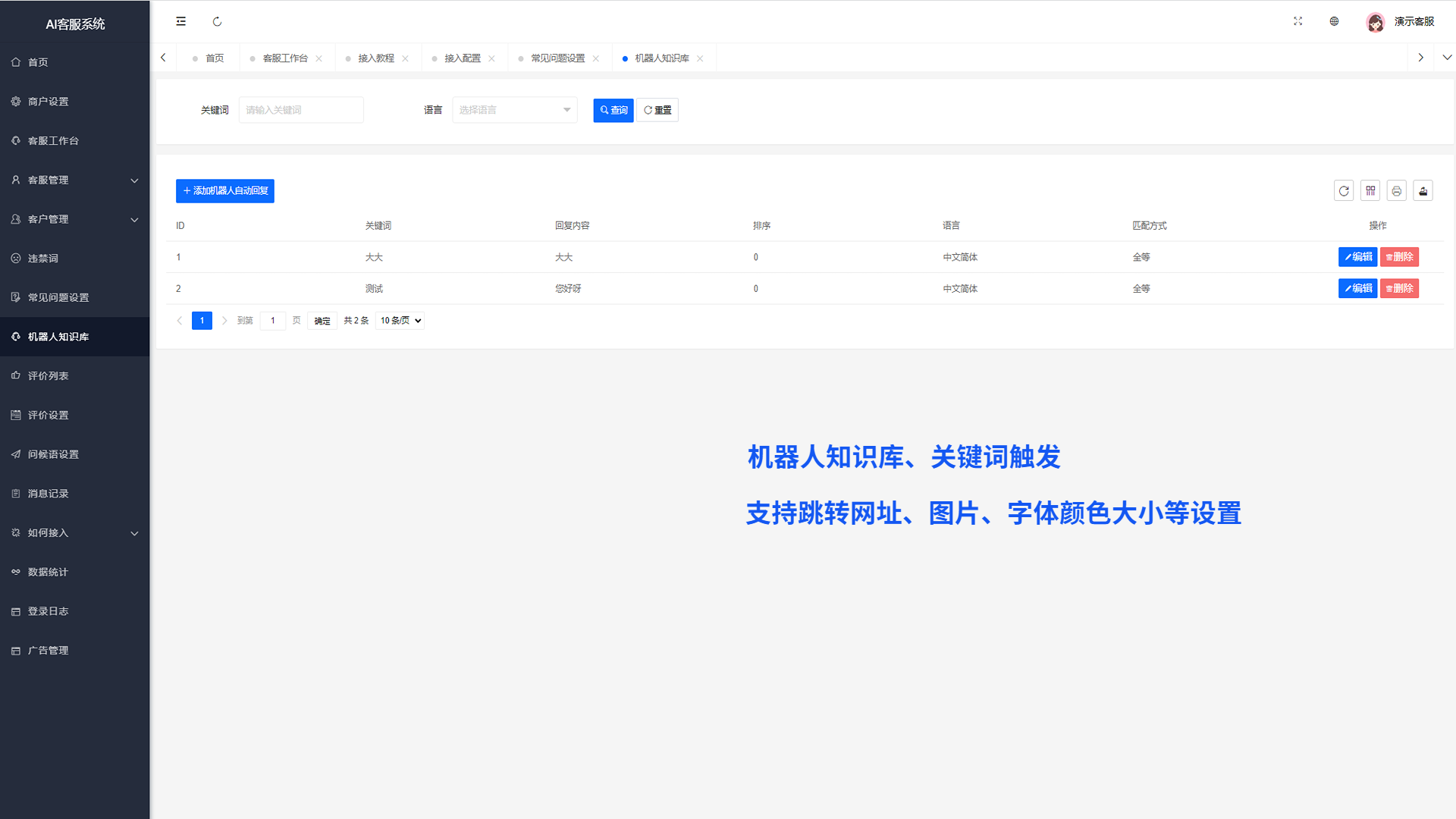This screenshot has height=819, width=1456.
Task: Click 删除 for row with keyword 测试
Action: click(1398, 288)
